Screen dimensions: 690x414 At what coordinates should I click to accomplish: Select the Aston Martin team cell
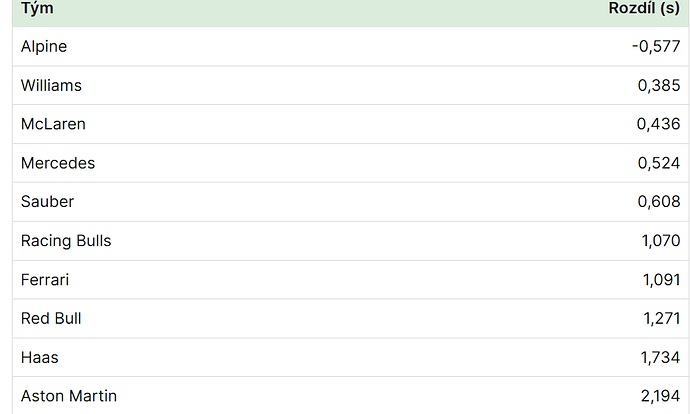[x=69, y=396]
